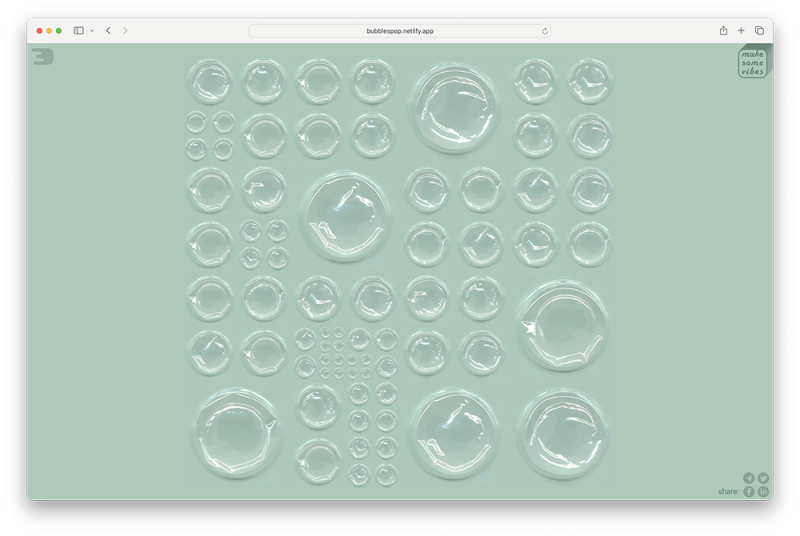Viewport: 800px width, 536px height.
Task: Click the Safari share icon
Action: 723,31
